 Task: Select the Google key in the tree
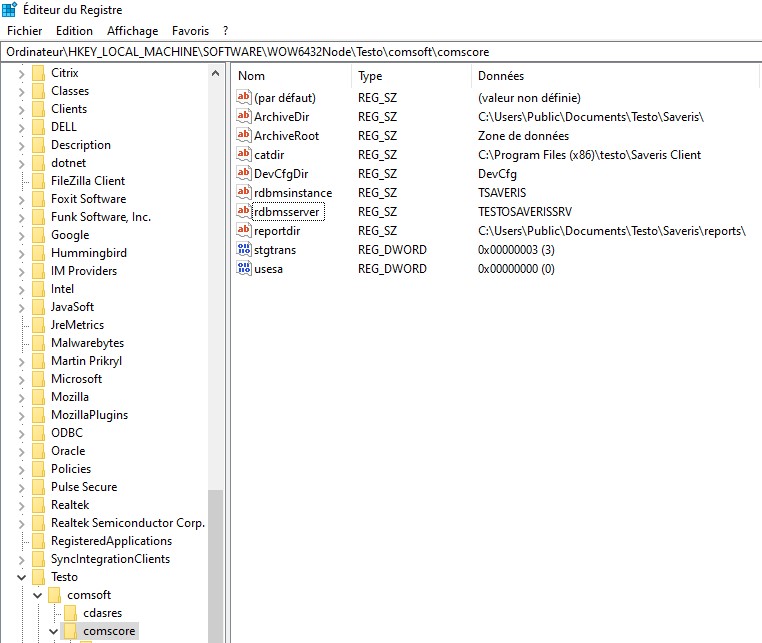(70, 235)
